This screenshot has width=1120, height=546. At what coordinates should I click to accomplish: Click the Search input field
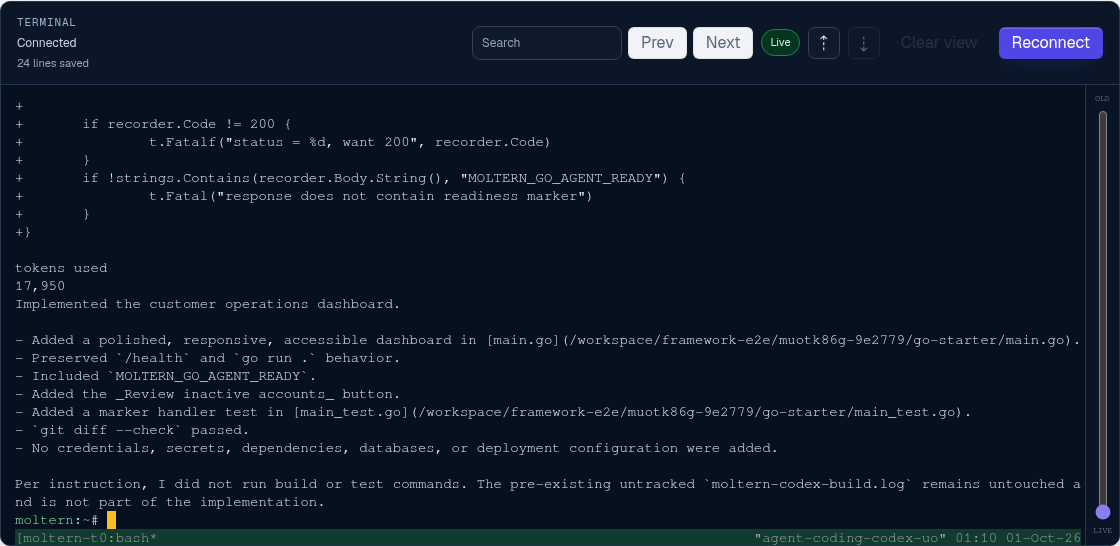point(546,43)
